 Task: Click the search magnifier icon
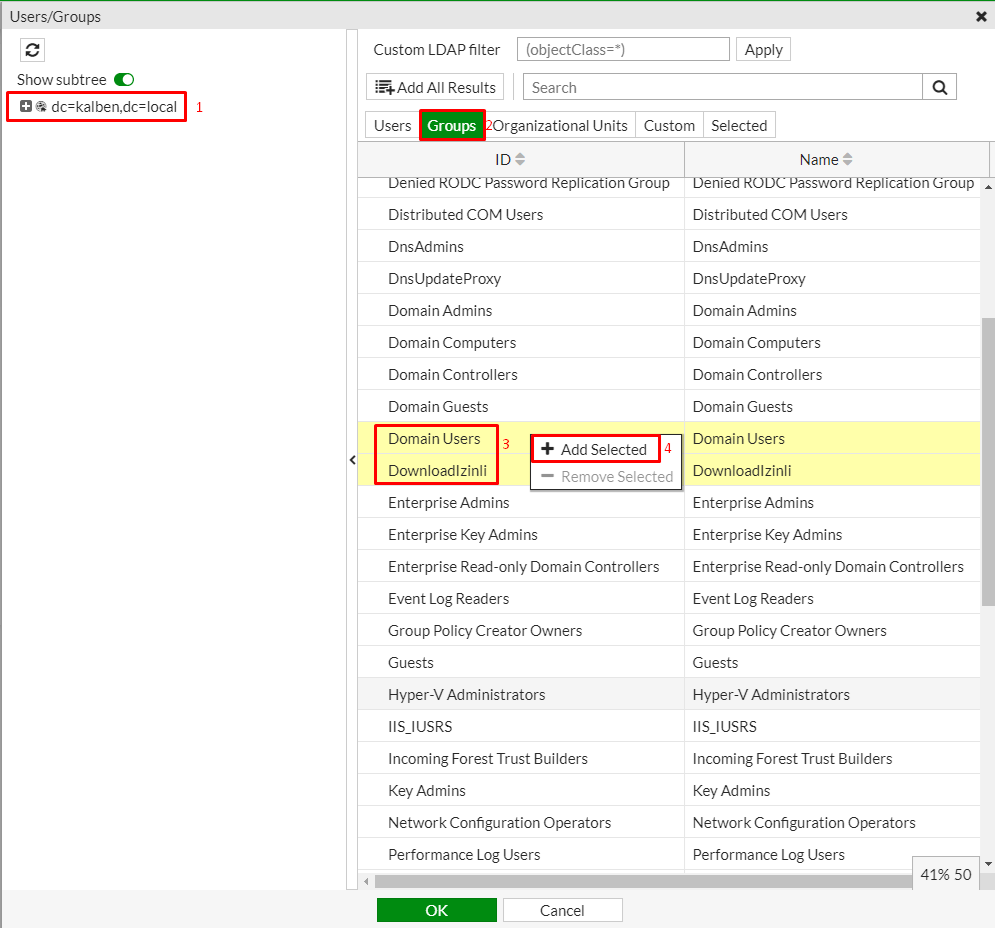point(939,87)
